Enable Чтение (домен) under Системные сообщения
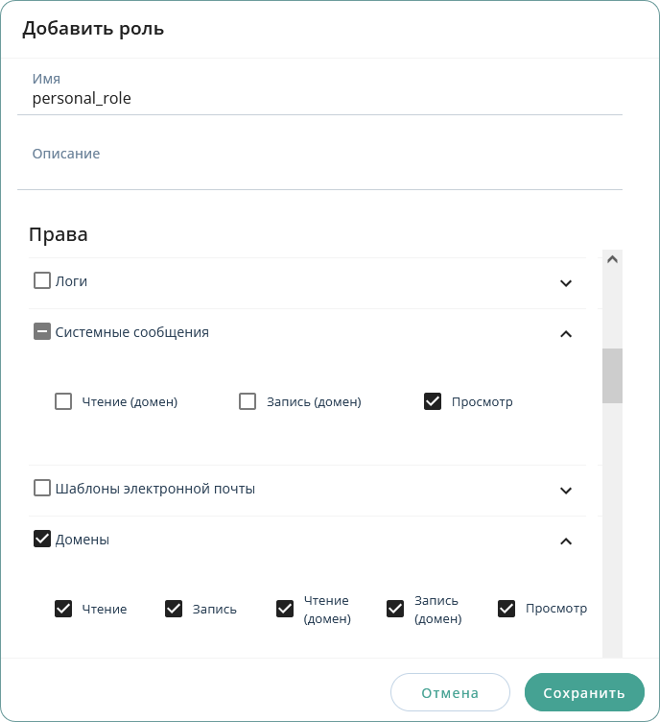Viewport: 660px width, 722px height. click(63, 402)
